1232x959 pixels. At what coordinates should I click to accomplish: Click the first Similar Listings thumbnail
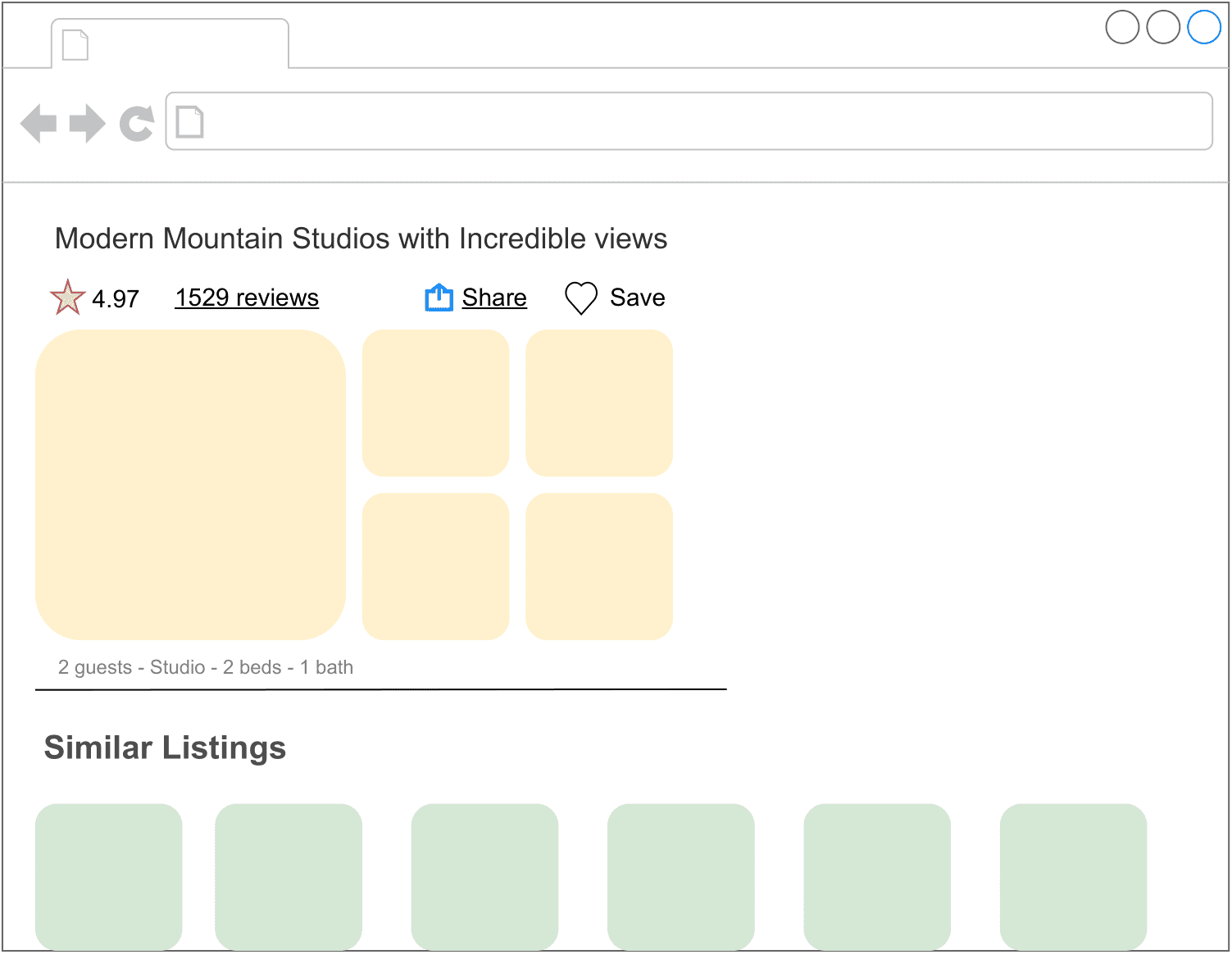tap(109, 877)
